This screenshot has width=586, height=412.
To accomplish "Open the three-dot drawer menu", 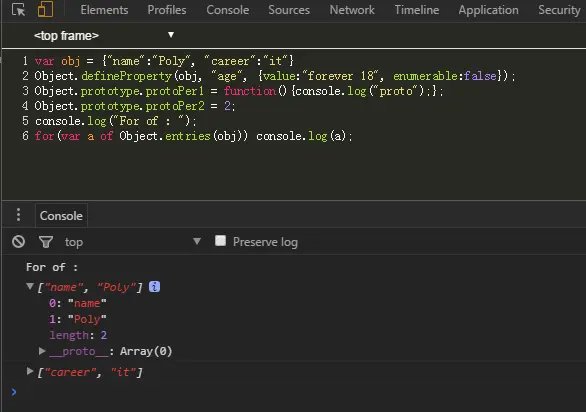I will pyautogui.click(x=18, y=215).
